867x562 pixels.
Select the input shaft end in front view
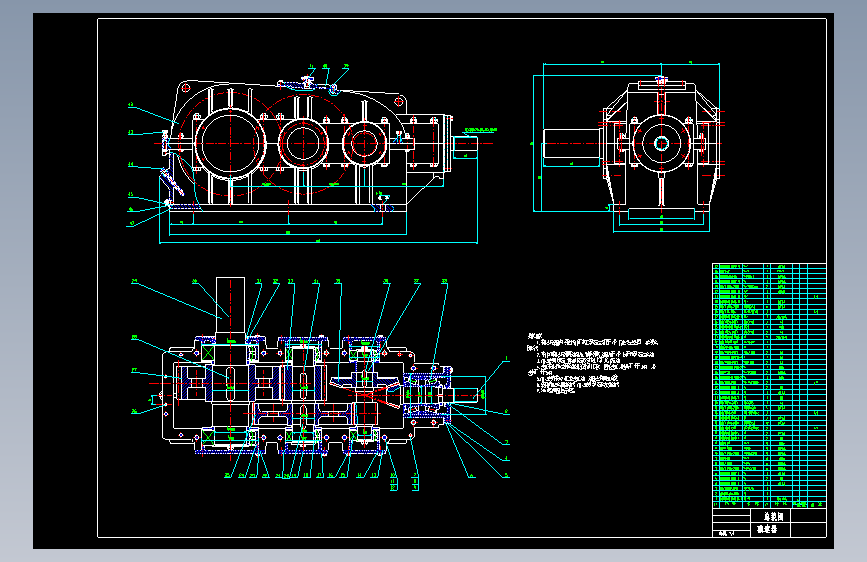(x=465, y=143)
